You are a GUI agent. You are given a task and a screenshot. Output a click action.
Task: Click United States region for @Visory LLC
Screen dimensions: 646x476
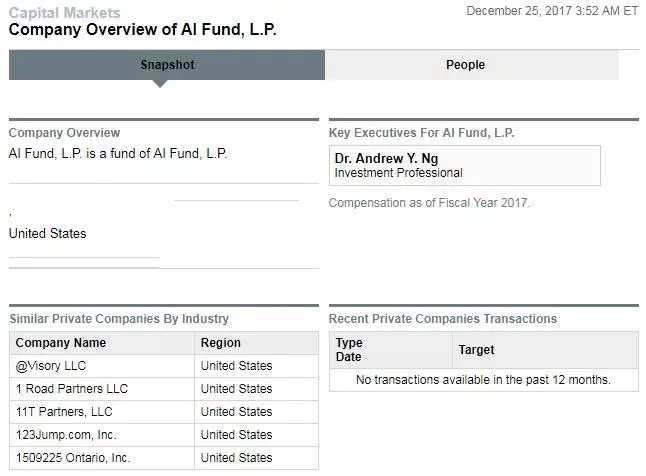(x=236, y=365)
